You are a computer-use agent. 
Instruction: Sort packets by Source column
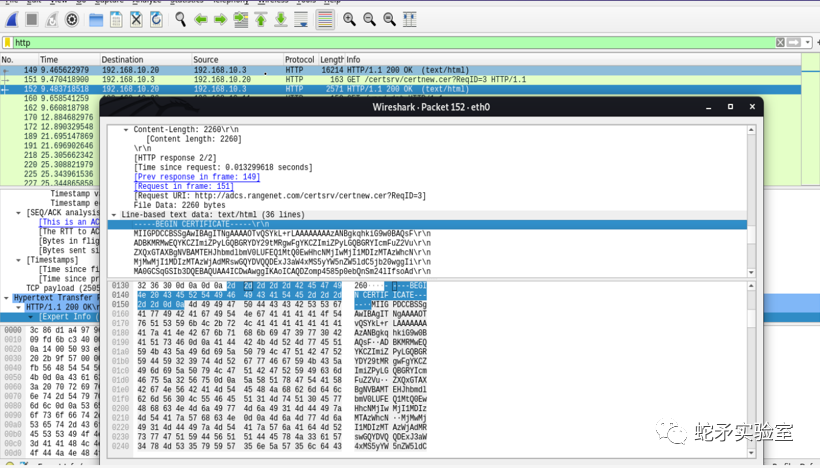237,60
